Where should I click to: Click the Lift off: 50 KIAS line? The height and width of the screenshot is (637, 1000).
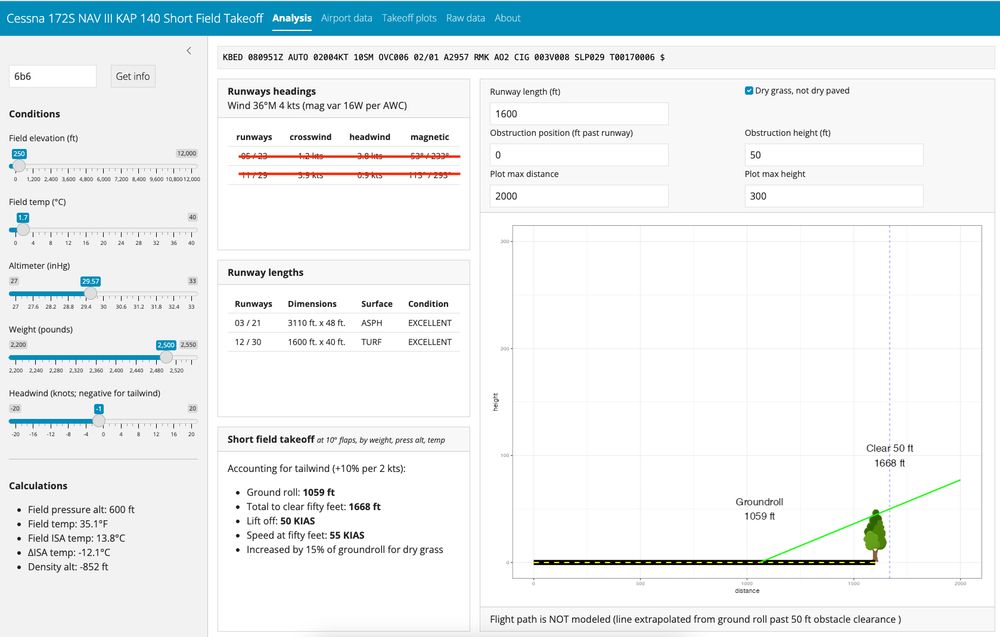pyautogui.click(x=281, y=521)
